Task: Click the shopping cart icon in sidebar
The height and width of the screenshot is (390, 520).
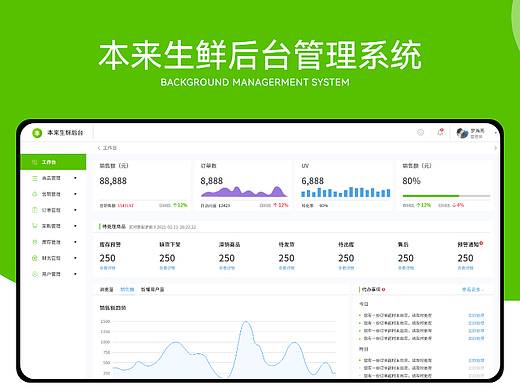Action: click(x=34, y=226)
